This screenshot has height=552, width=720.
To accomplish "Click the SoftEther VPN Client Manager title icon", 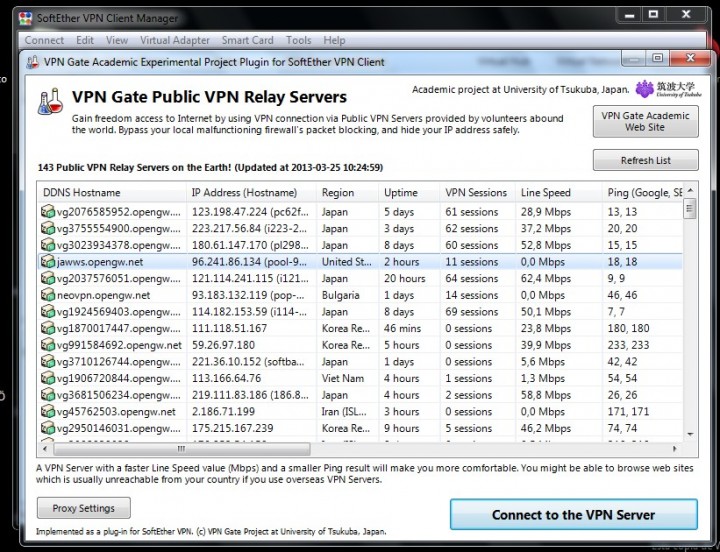I will pyautogui.click(x=26, y=18).
